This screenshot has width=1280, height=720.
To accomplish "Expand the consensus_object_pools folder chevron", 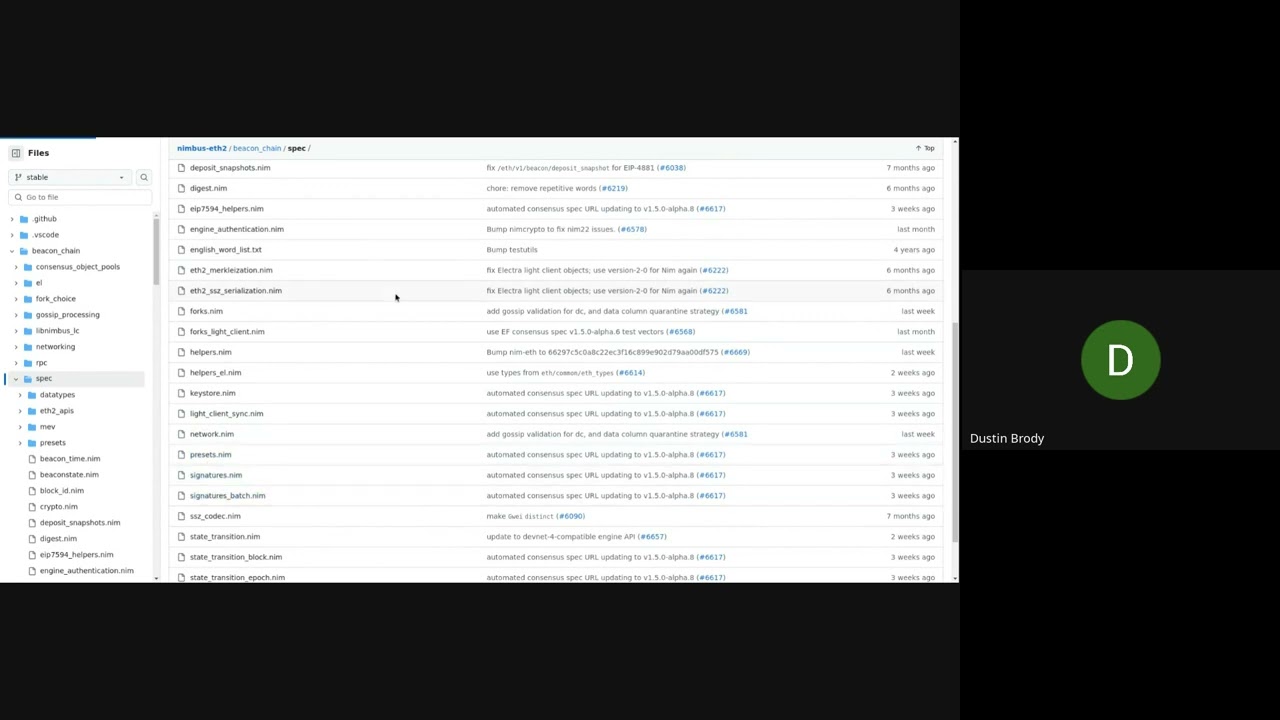I will [16, 267].
